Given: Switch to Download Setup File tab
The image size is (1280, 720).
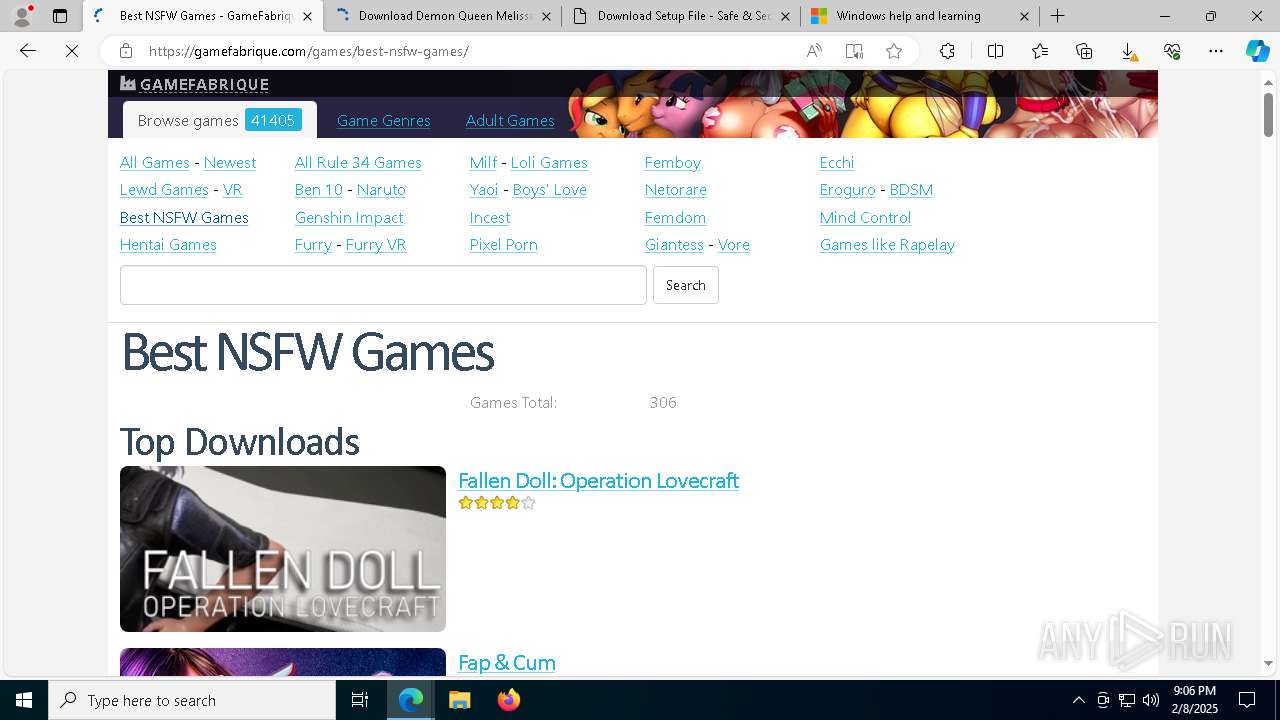Looking at the screenshot, I should pos(682,16).
